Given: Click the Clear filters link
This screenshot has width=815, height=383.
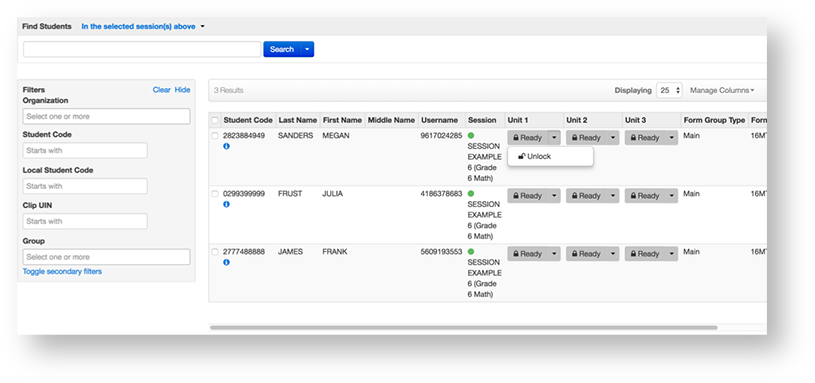Looking at the screenshot, I should [x=162, y=90].
